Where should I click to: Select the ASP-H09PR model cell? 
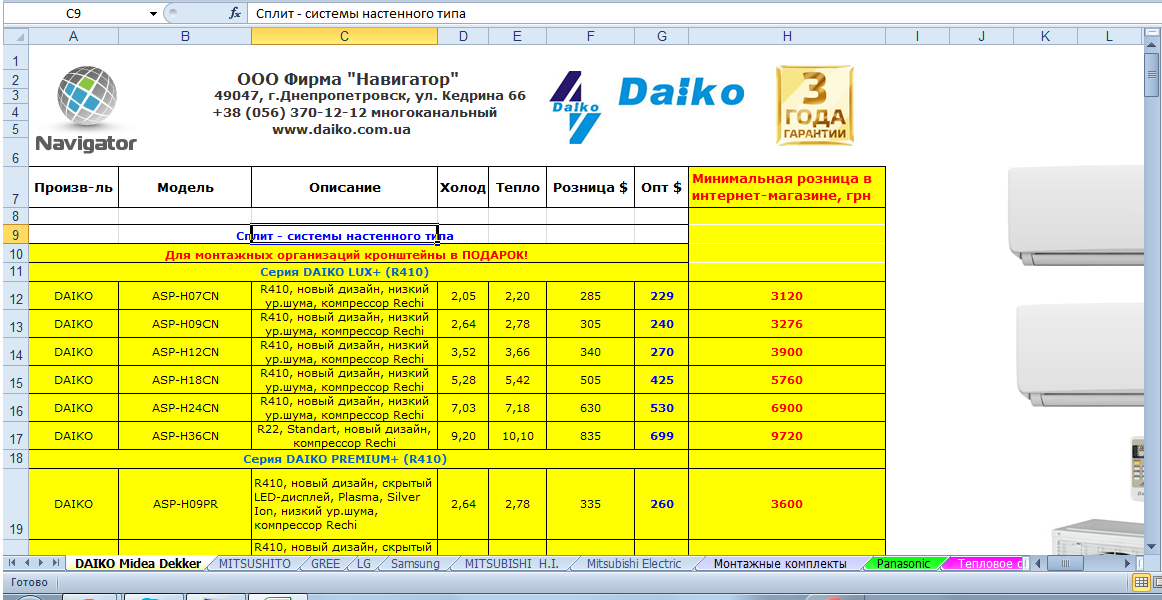(x=185, y=504)
